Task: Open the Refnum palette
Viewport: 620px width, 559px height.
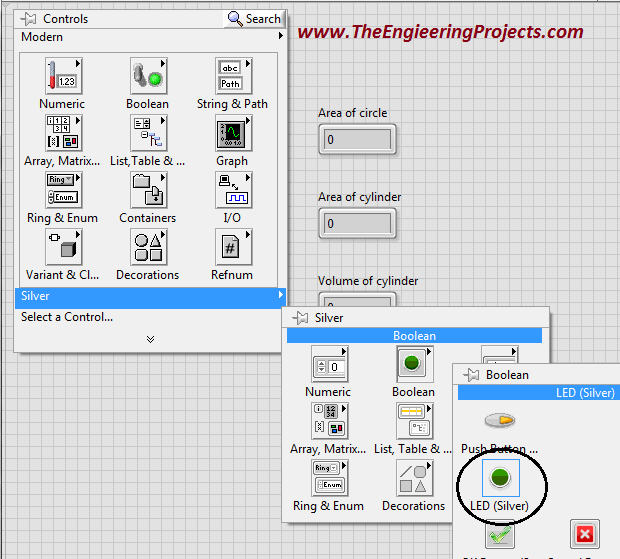Action: [233, 247]
